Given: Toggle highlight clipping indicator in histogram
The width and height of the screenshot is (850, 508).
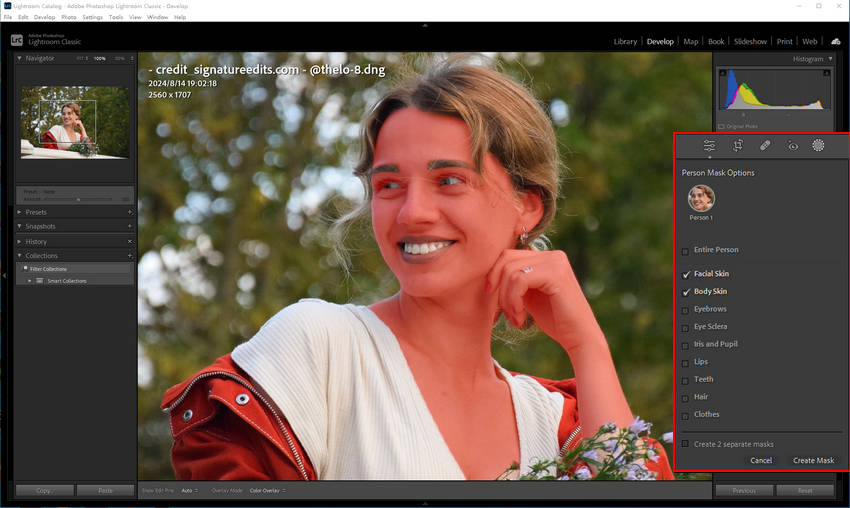Looking at the screenshot, I should click(x=827, y=73).
